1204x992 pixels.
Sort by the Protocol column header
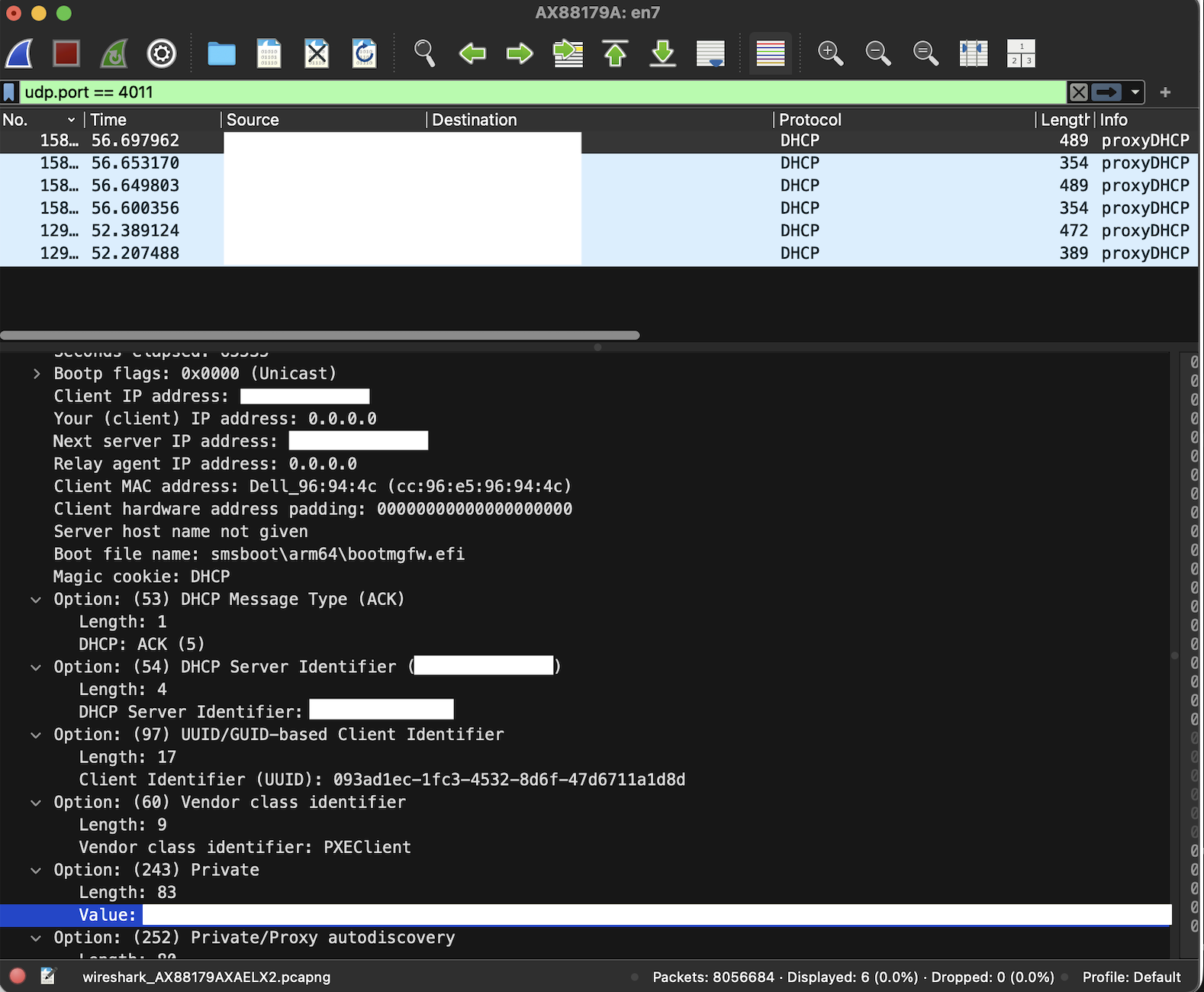pyautogui.click(x=904, y=120)
